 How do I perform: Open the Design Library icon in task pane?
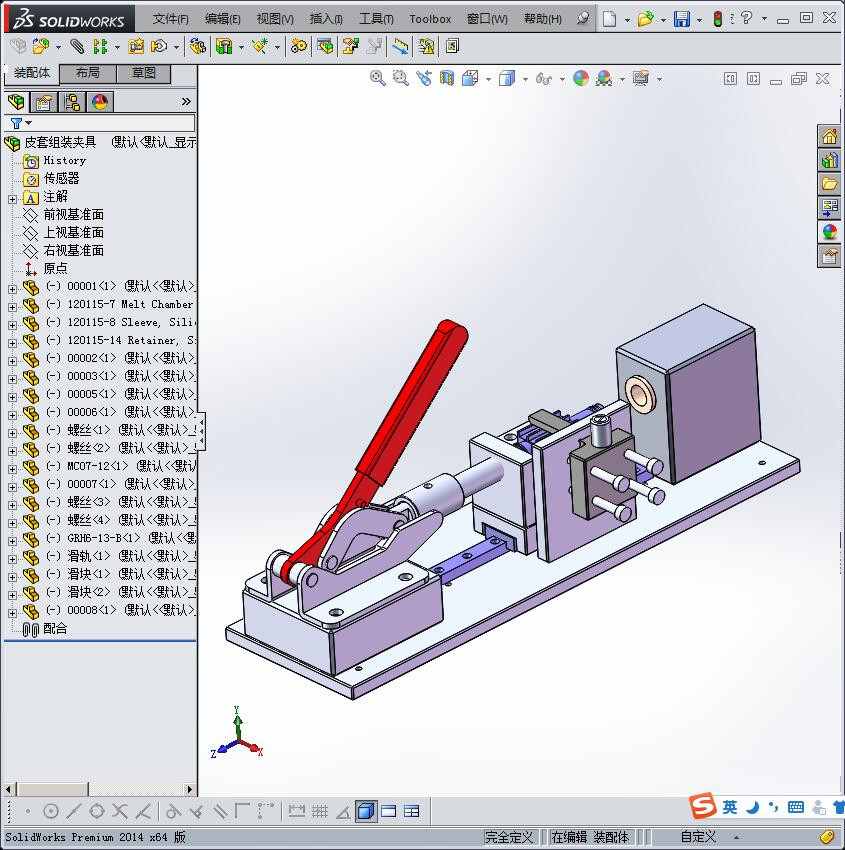(829, 160)
